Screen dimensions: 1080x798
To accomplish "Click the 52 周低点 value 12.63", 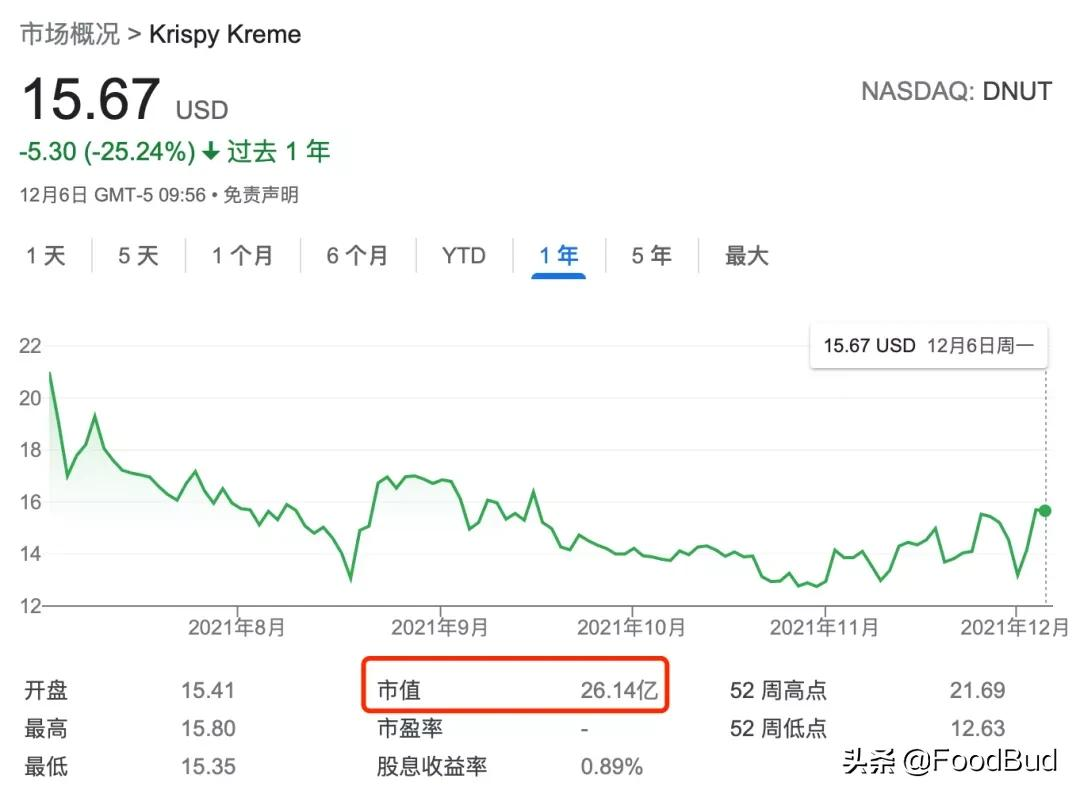I will (977, 728).
